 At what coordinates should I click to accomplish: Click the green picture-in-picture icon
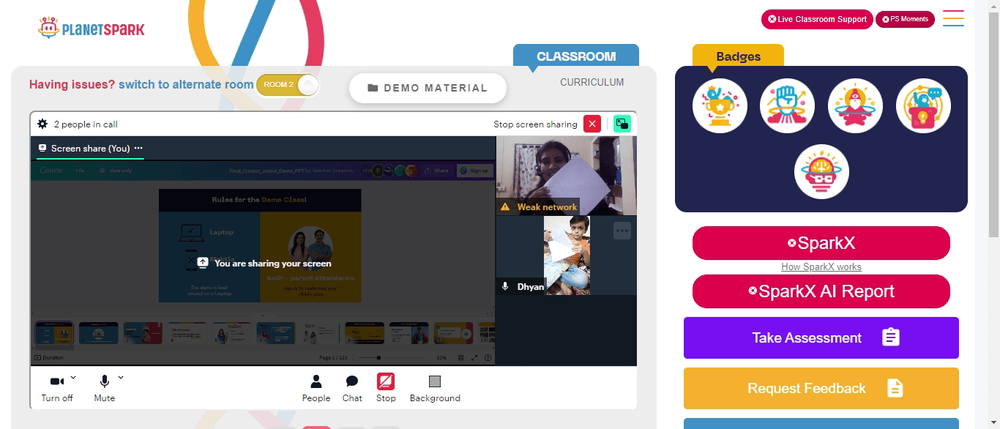coord(622,124)
